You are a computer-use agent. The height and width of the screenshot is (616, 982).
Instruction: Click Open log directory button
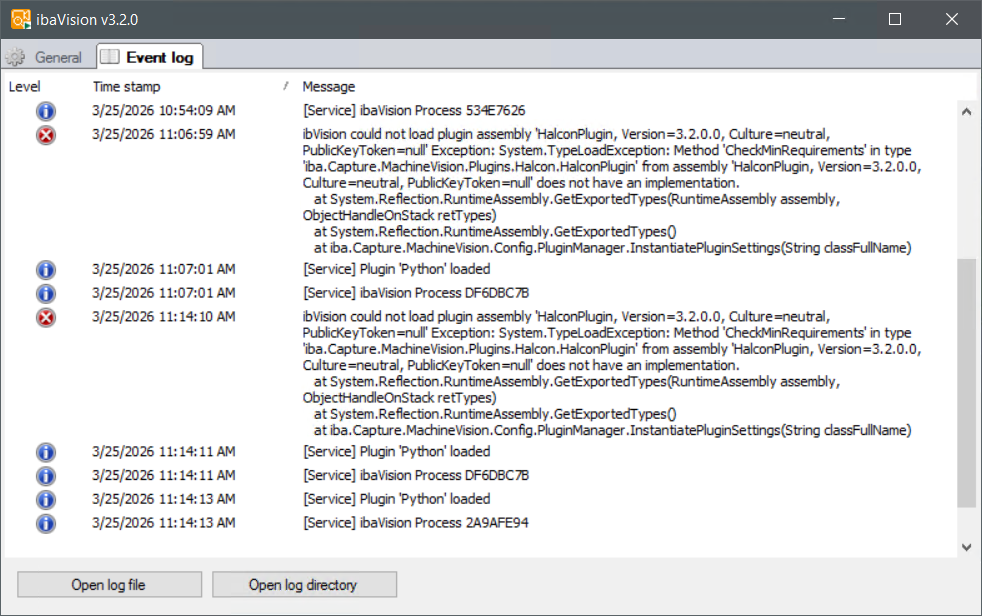304,585
